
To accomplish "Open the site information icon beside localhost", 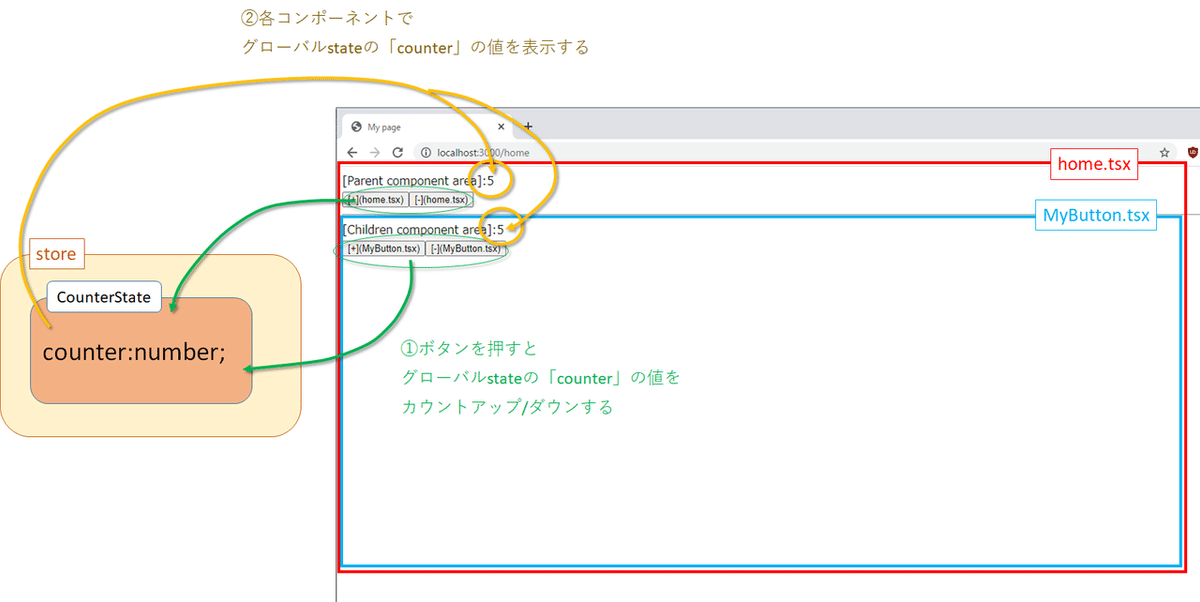I will coord(425,152).
